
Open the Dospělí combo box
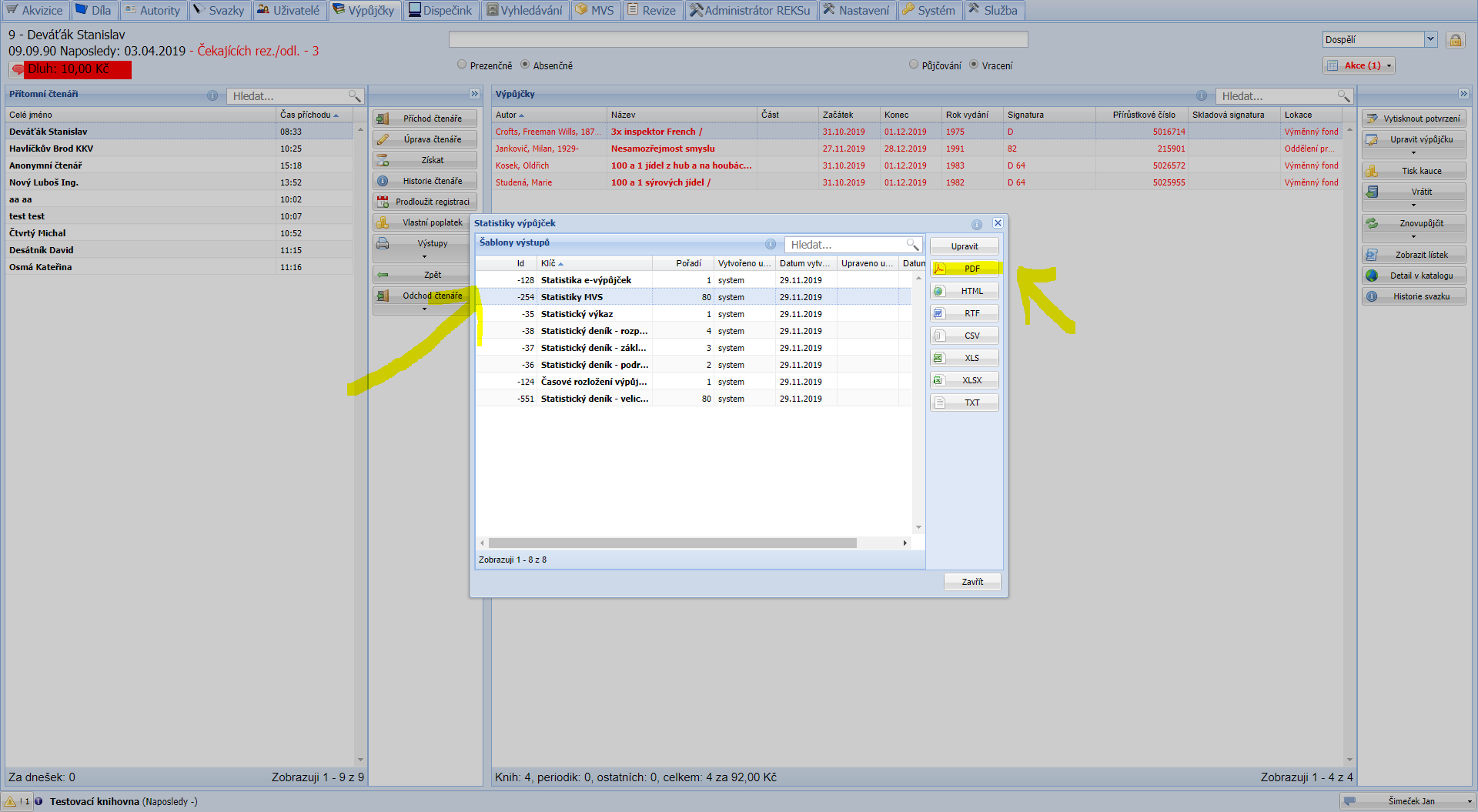1430,39
